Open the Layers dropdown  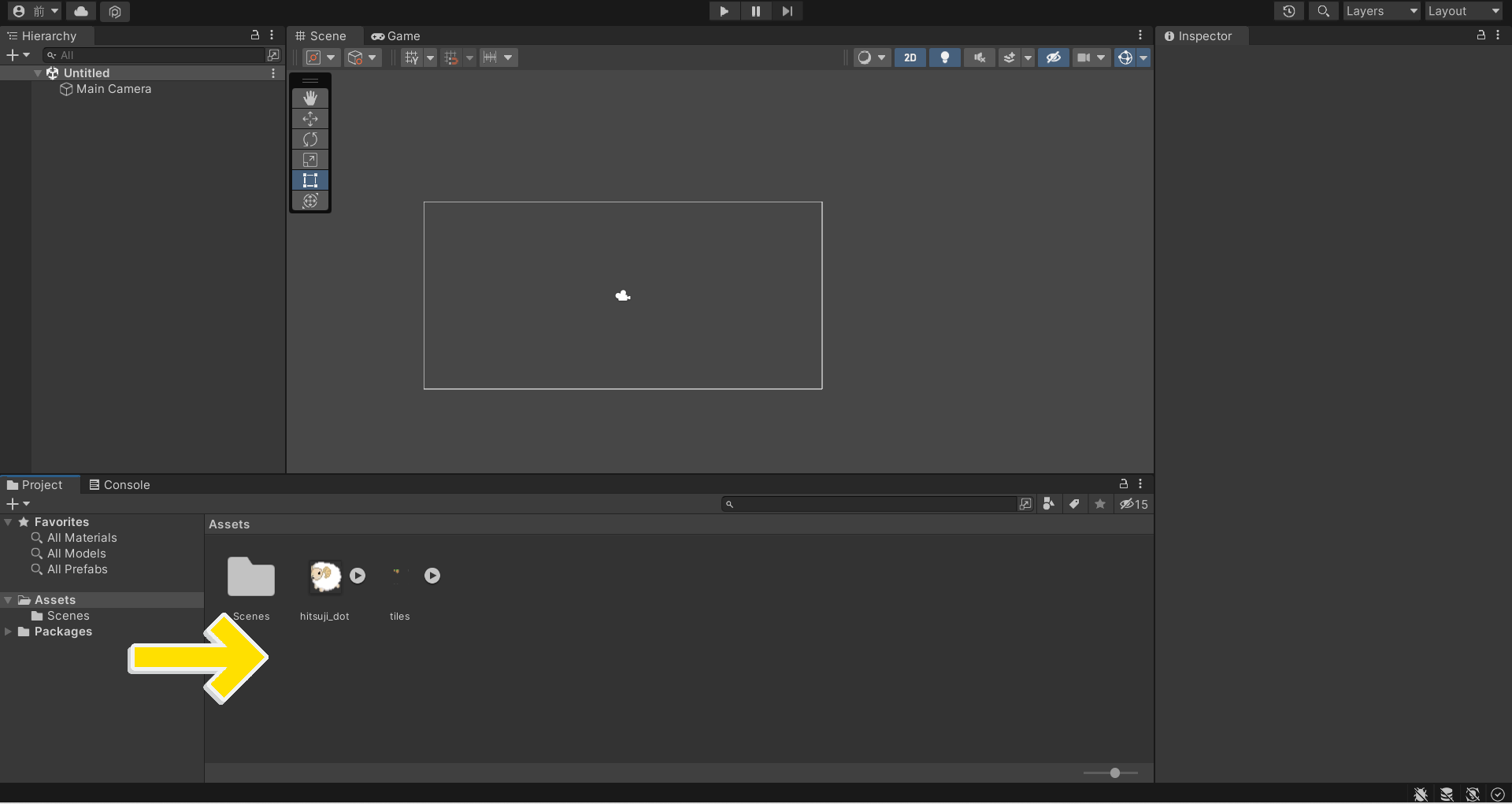point(1380,11)
